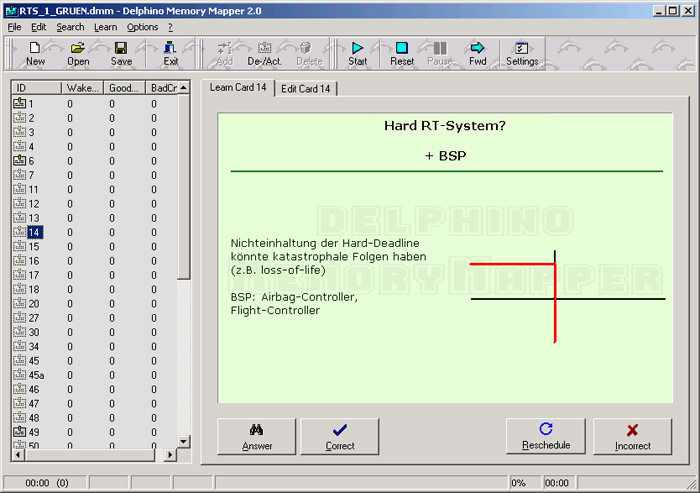This screenshot has width=700, height=493.
Task: Open the Settings toolbar icon
Action: click(x=521, y=48)
